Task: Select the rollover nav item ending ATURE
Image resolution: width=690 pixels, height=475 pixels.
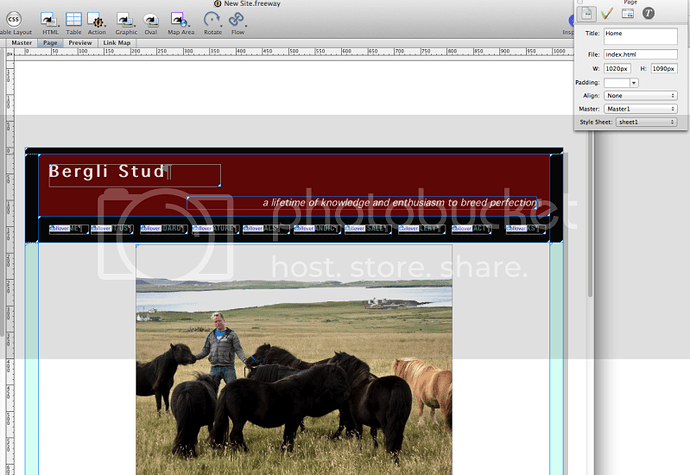Action: (216, 229)
